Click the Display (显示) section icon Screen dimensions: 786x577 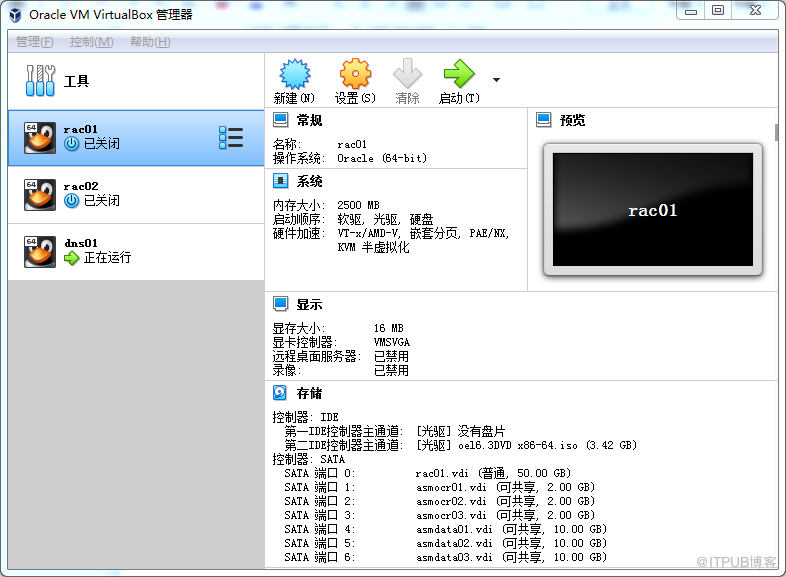click(281, 304)
